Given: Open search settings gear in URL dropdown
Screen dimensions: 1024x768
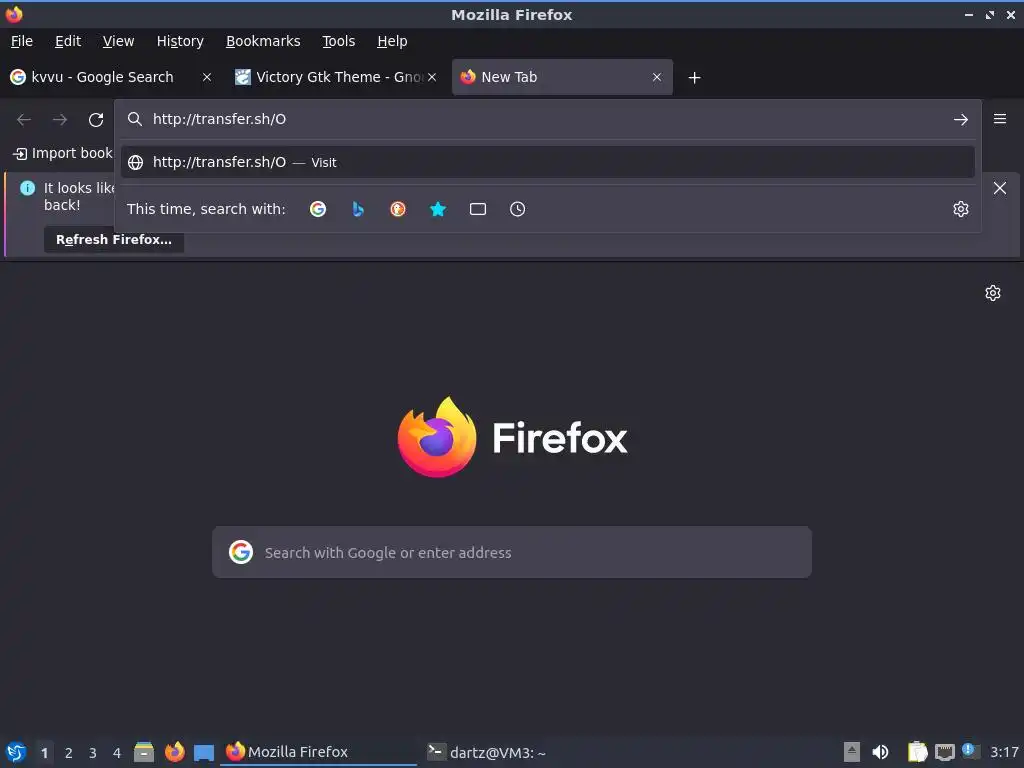Looking at the screenshot, I should 961,209.
